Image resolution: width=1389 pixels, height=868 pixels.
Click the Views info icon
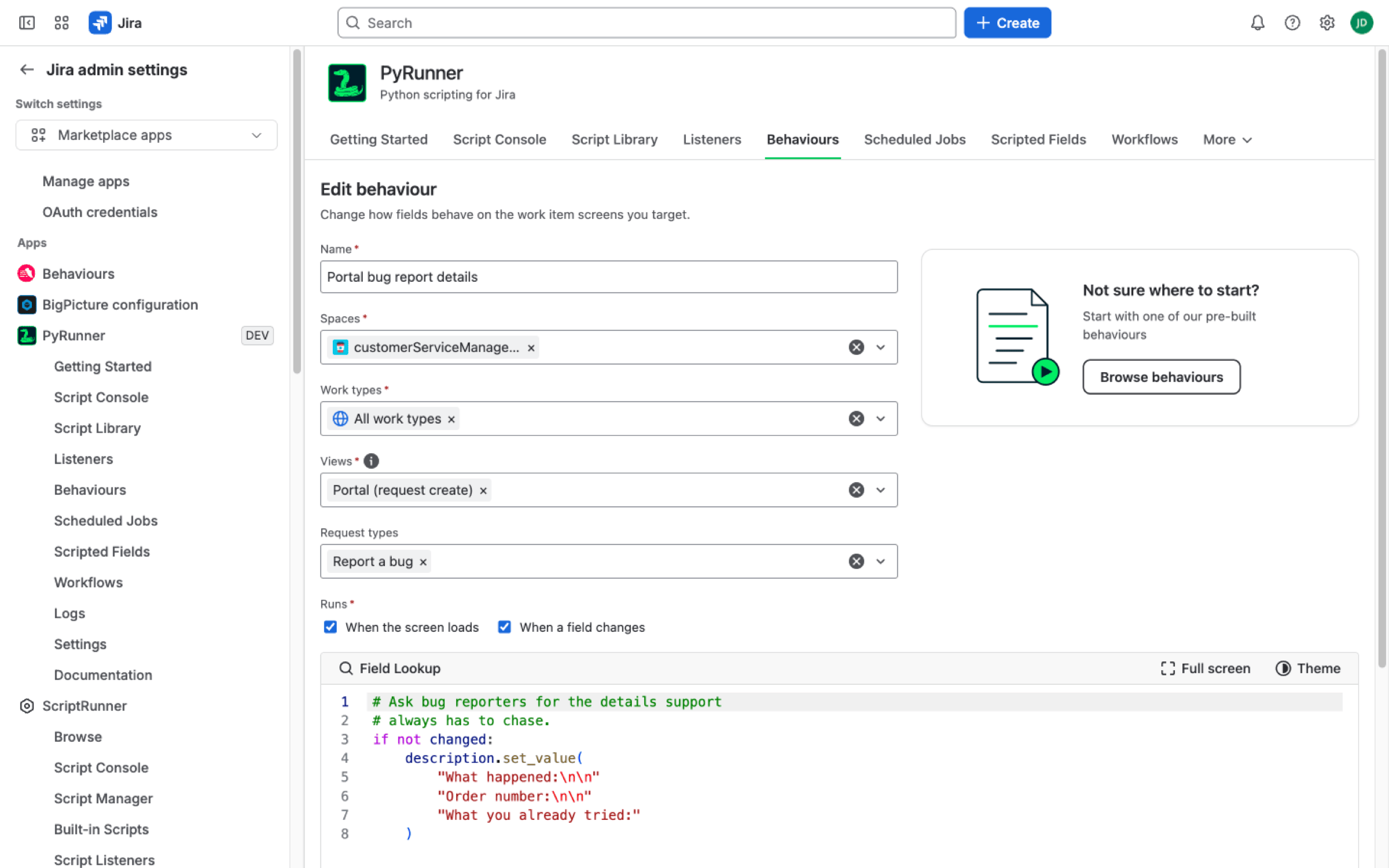pyautogui.click(x=371, y=461)
